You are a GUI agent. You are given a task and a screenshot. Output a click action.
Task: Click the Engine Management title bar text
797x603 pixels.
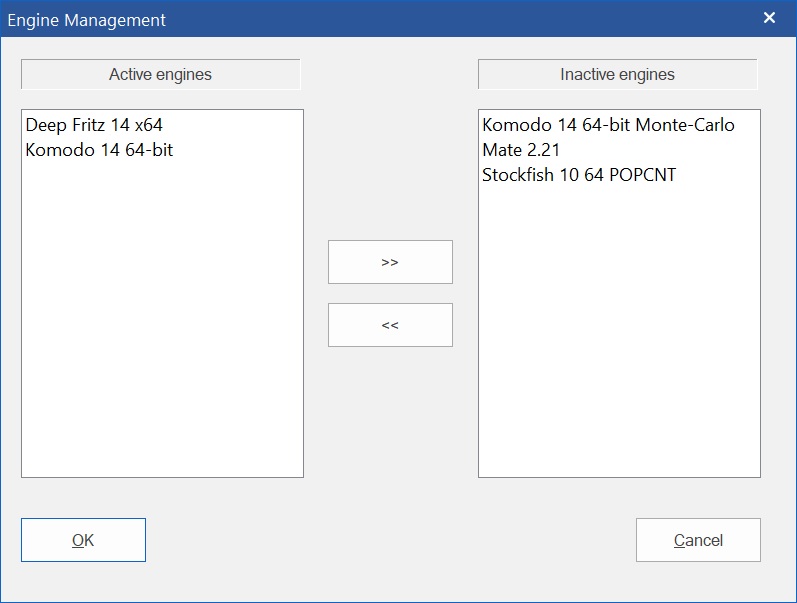pyautogui.click(x=87, y=20)
